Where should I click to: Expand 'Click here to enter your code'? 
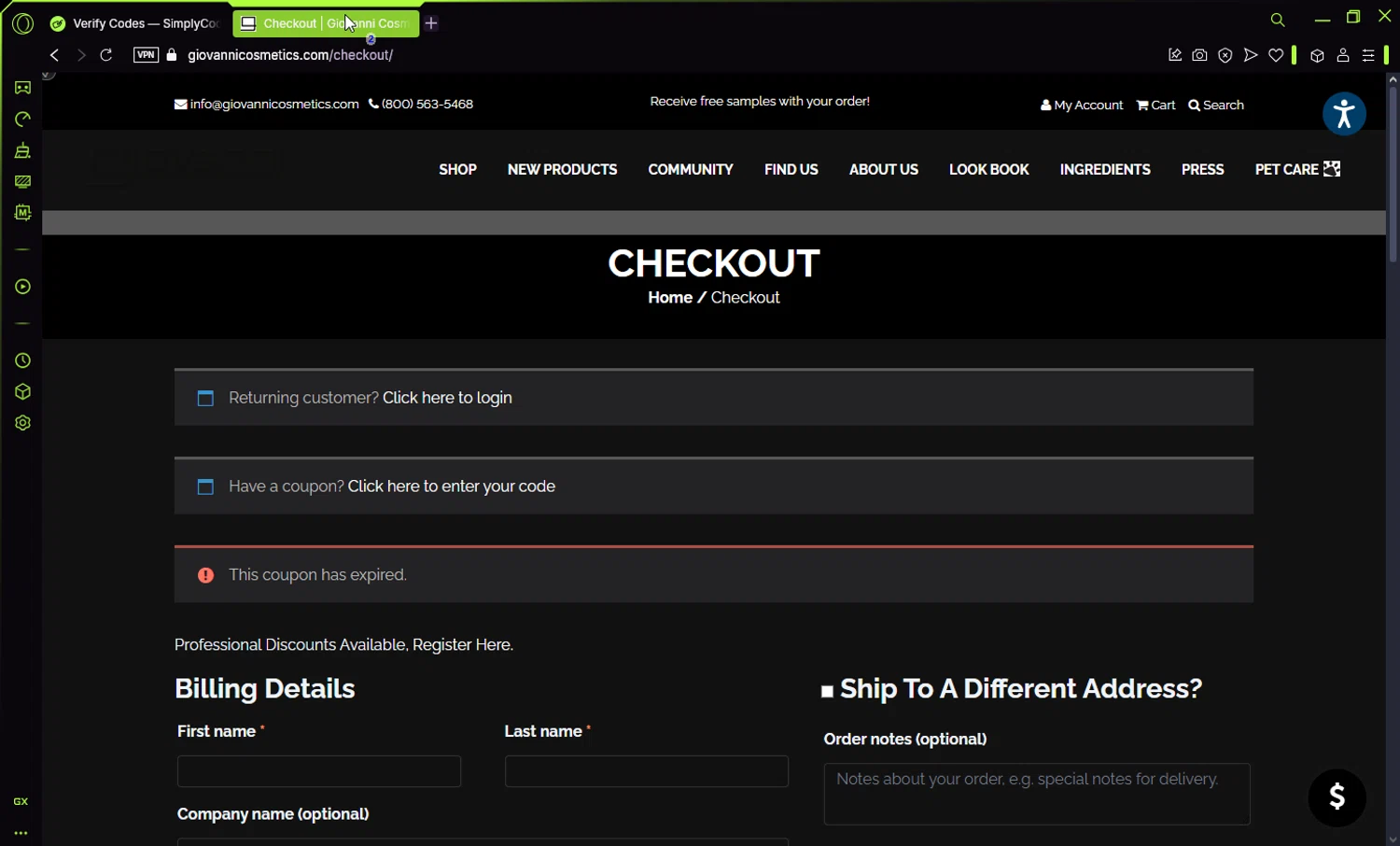452,486
